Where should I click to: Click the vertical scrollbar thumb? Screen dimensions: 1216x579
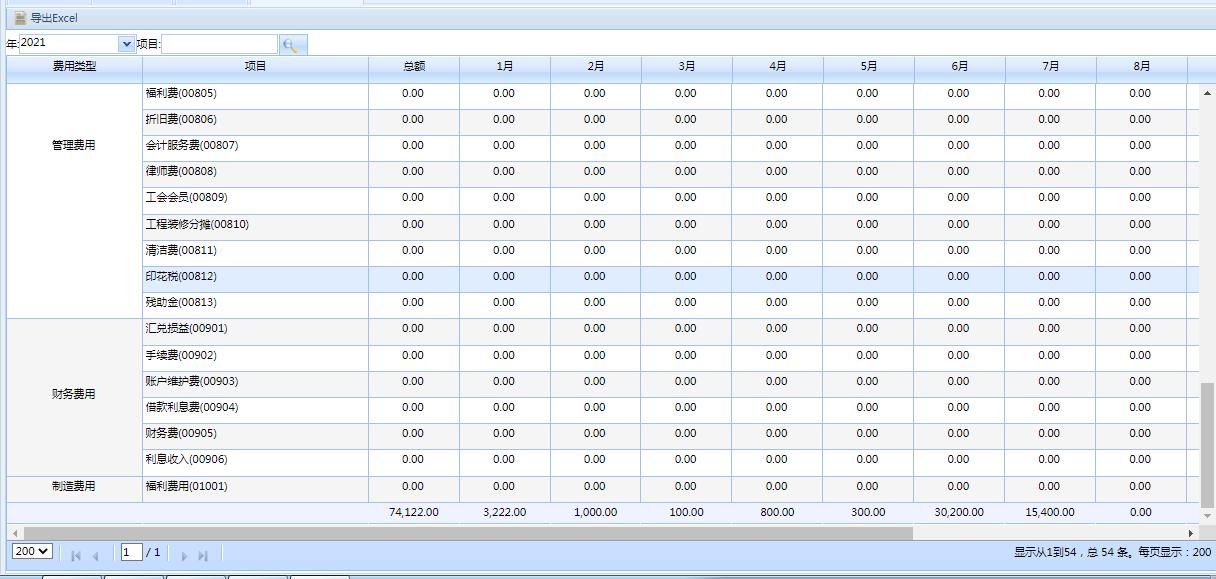point(1207,445)
